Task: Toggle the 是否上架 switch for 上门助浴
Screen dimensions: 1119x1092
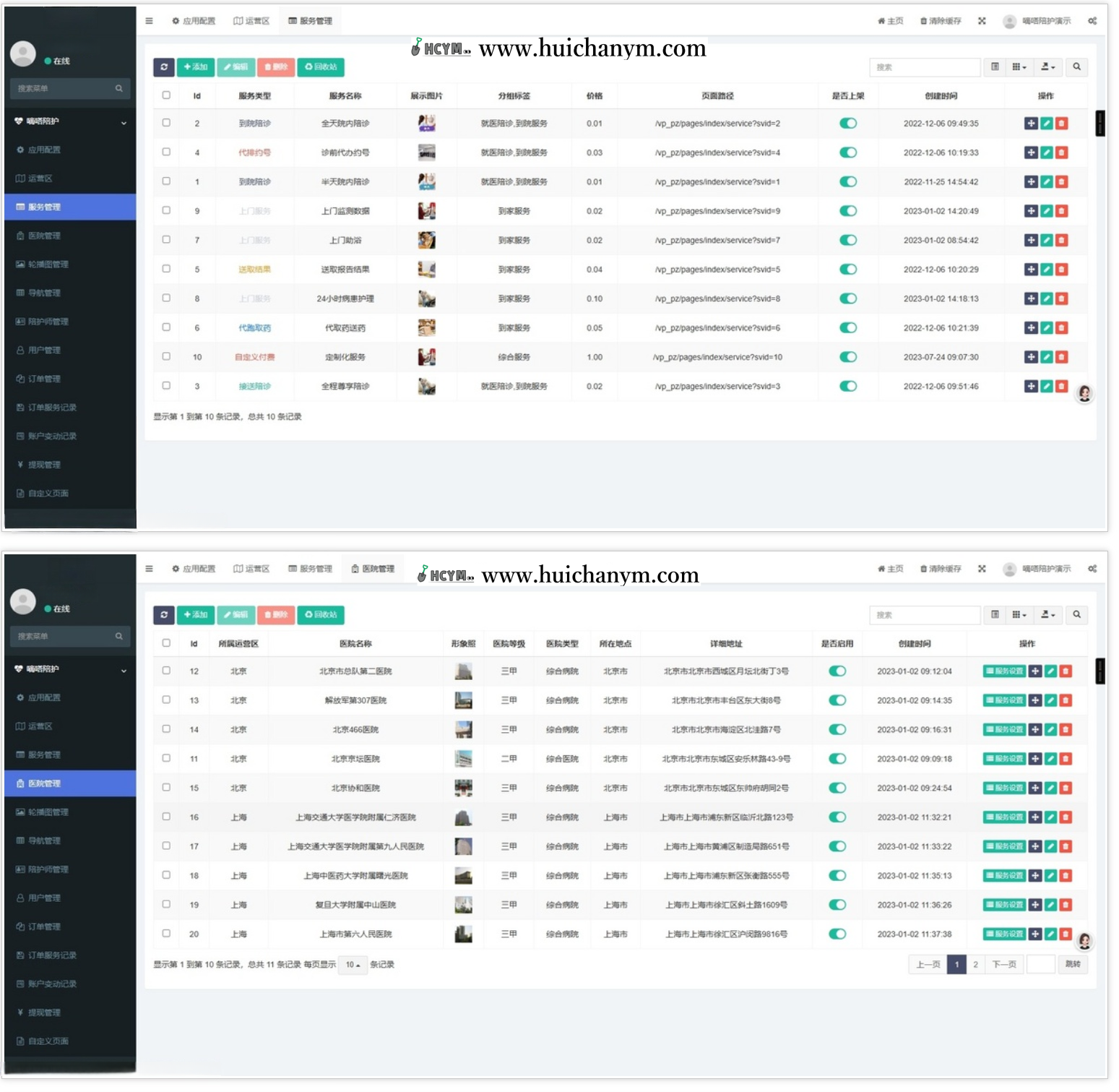Action: (848, 240)
